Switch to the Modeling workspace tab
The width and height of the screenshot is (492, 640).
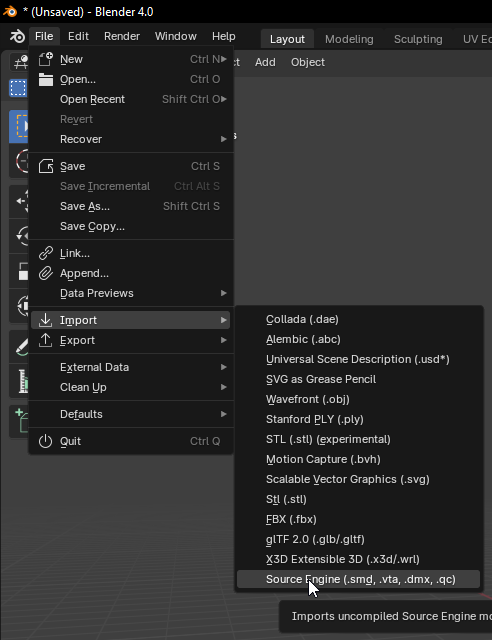pyautogui.click(x=349, y=39)
